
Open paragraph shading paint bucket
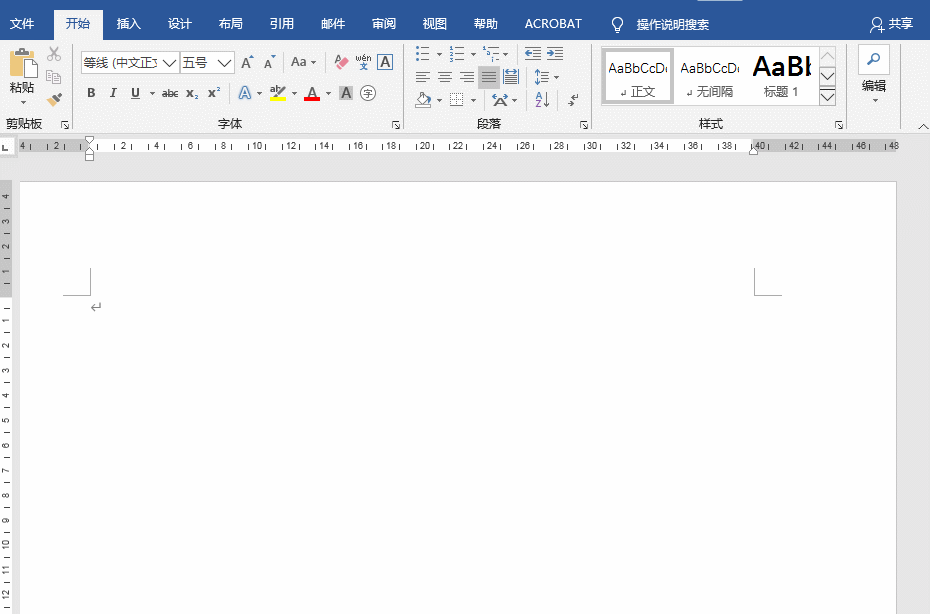coord(423,100)
